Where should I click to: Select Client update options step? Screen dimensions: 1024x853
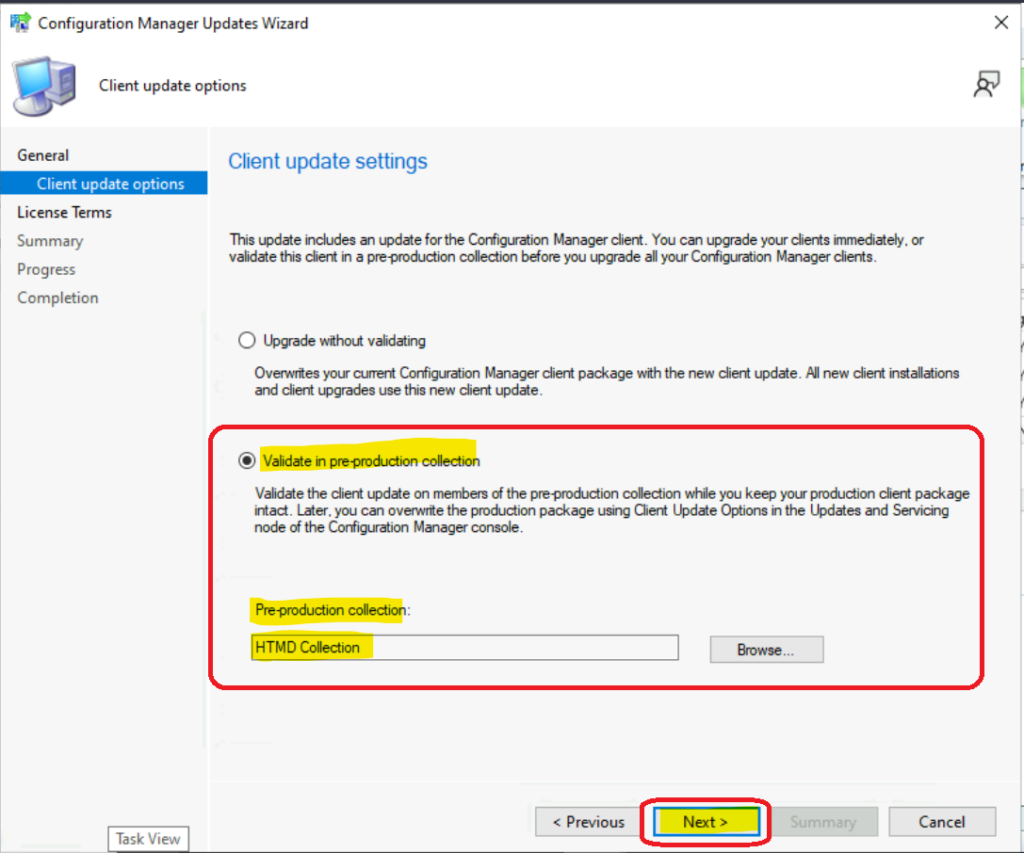click(x=104, y=184)
